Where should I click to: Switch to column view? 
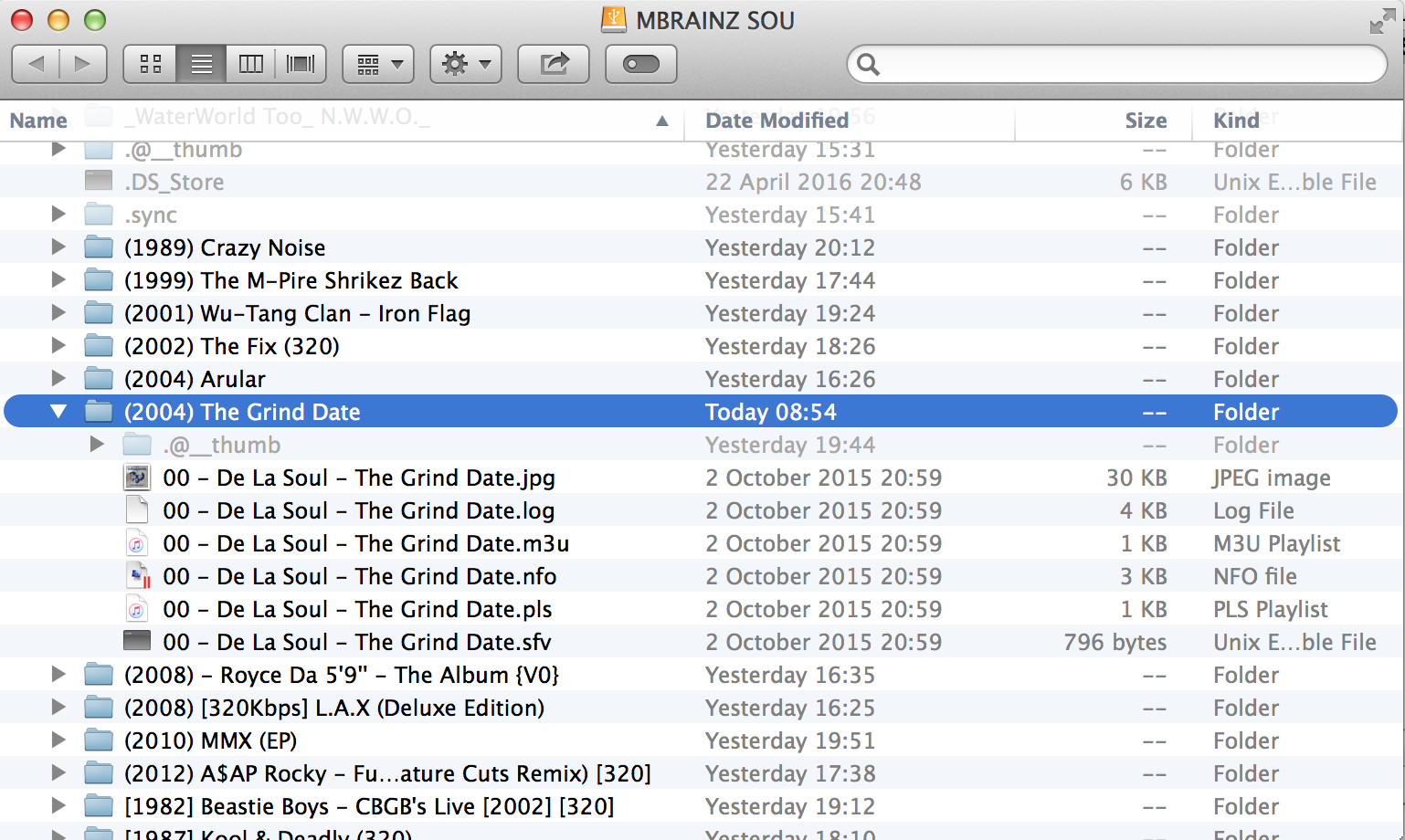[x=250, y=64]
